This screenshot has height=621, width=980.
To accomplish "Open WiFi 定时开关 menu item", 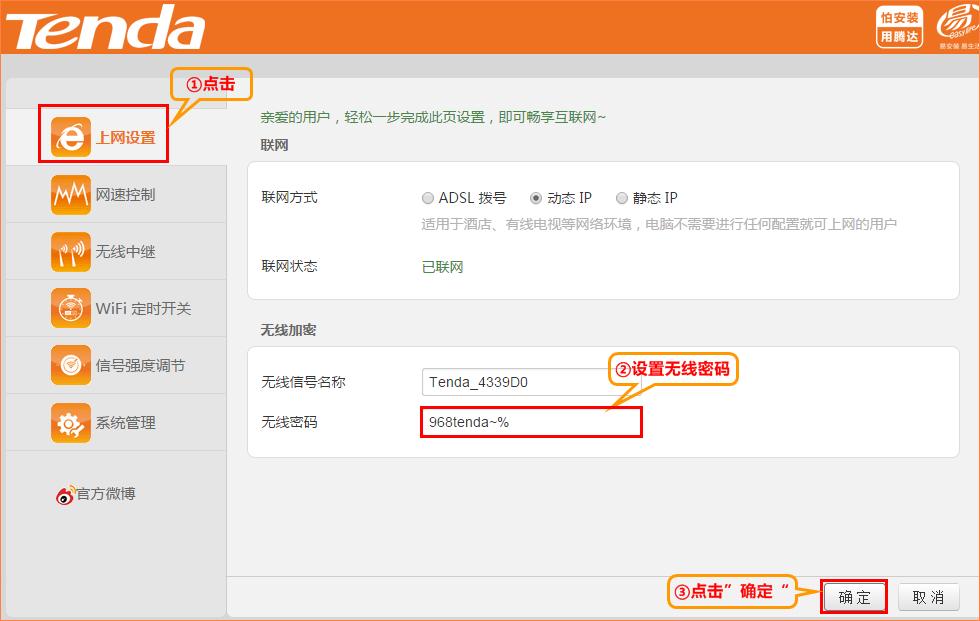I will pos(116,308).
